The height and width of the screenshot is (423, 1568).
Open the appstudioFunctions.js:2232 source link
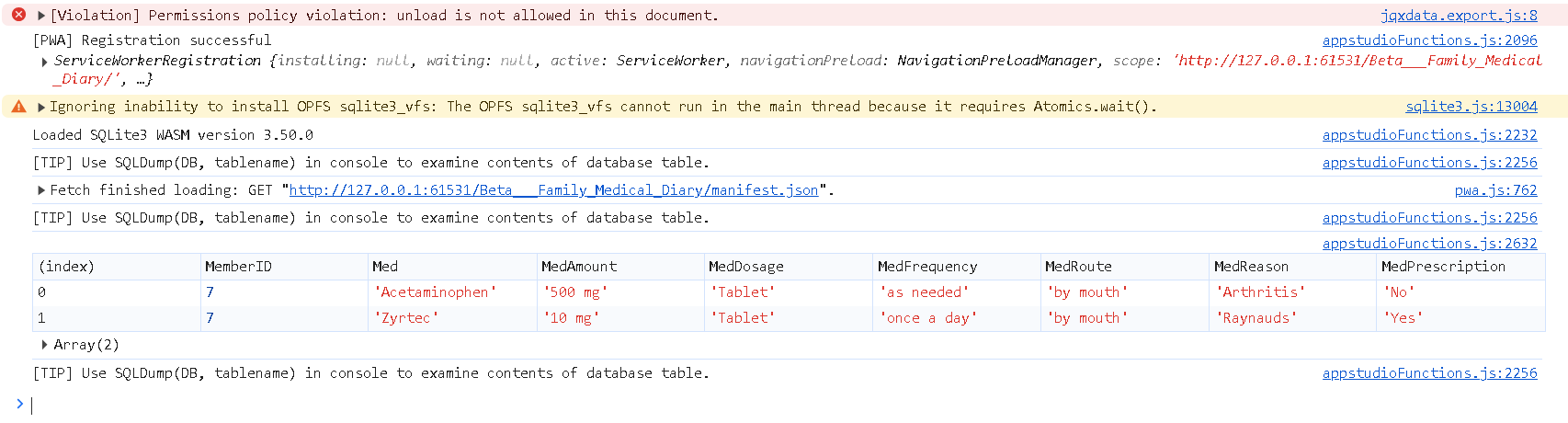pyautogui.click(x=1429, y=135)
